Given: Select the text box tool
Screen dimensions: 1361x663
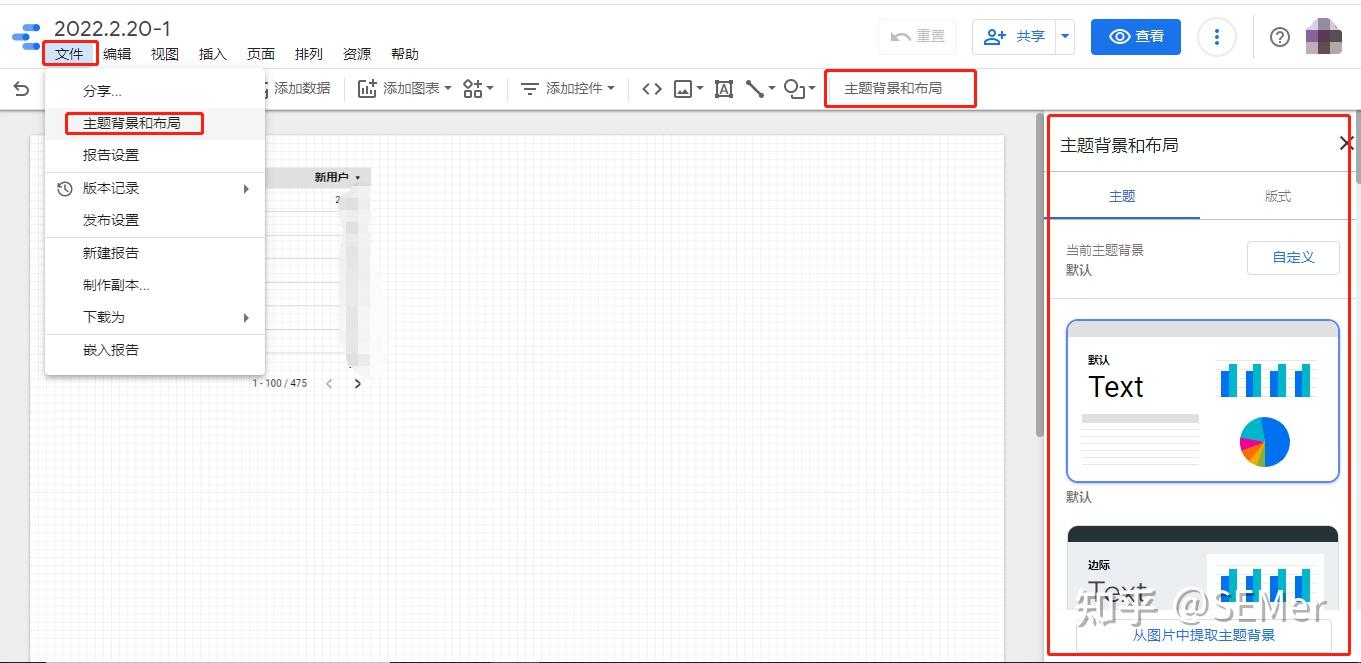Looking at the screenshot, I should [x=723, y=88].
